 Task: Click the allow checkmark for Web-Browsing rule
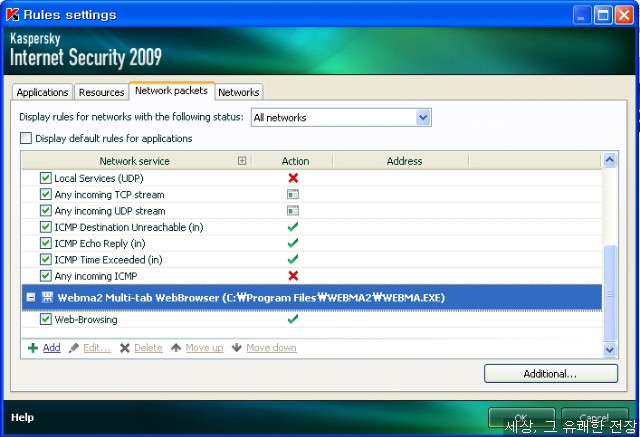[x=293, y=319]
